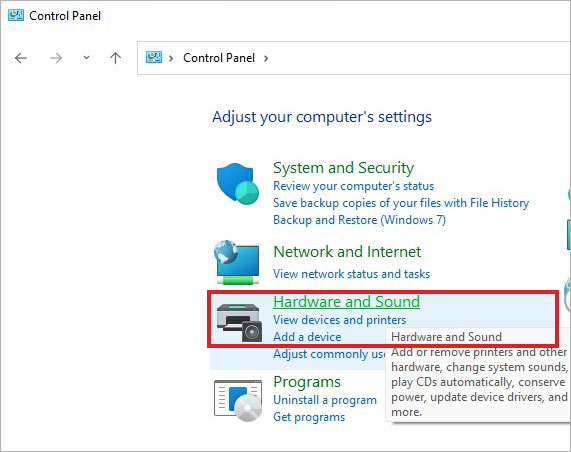Viewport: 571px width, 452px height.
Task: Click the Programs disc icon
Action: (238, 400)
